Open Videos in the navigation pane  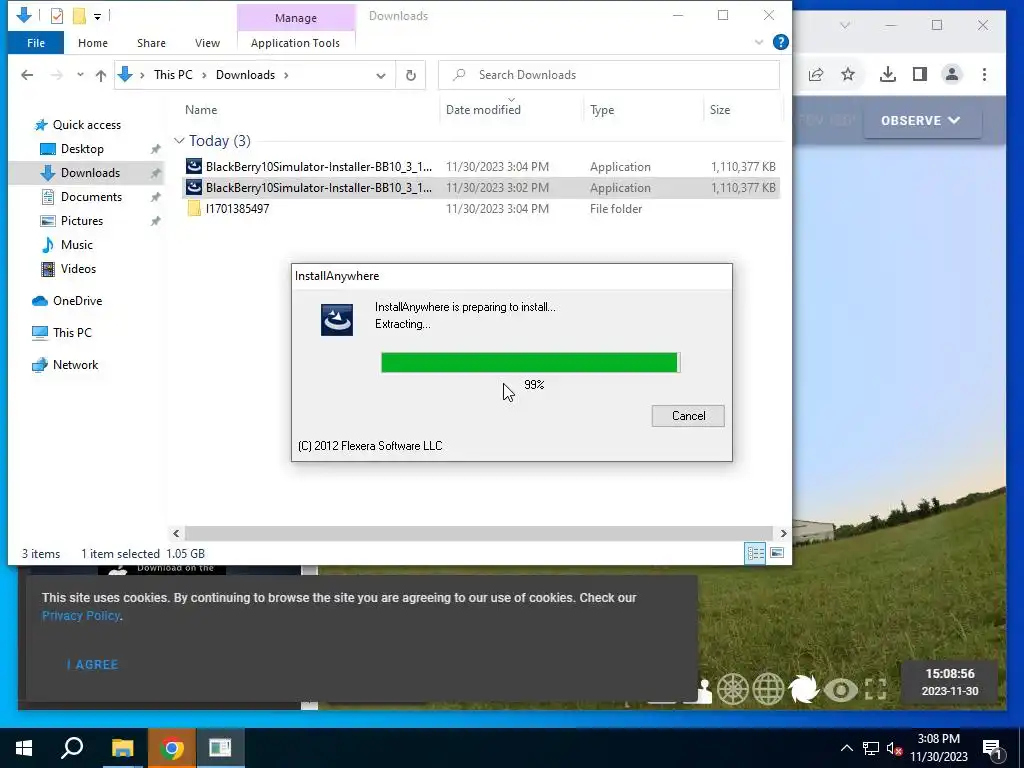click(78, 269)
